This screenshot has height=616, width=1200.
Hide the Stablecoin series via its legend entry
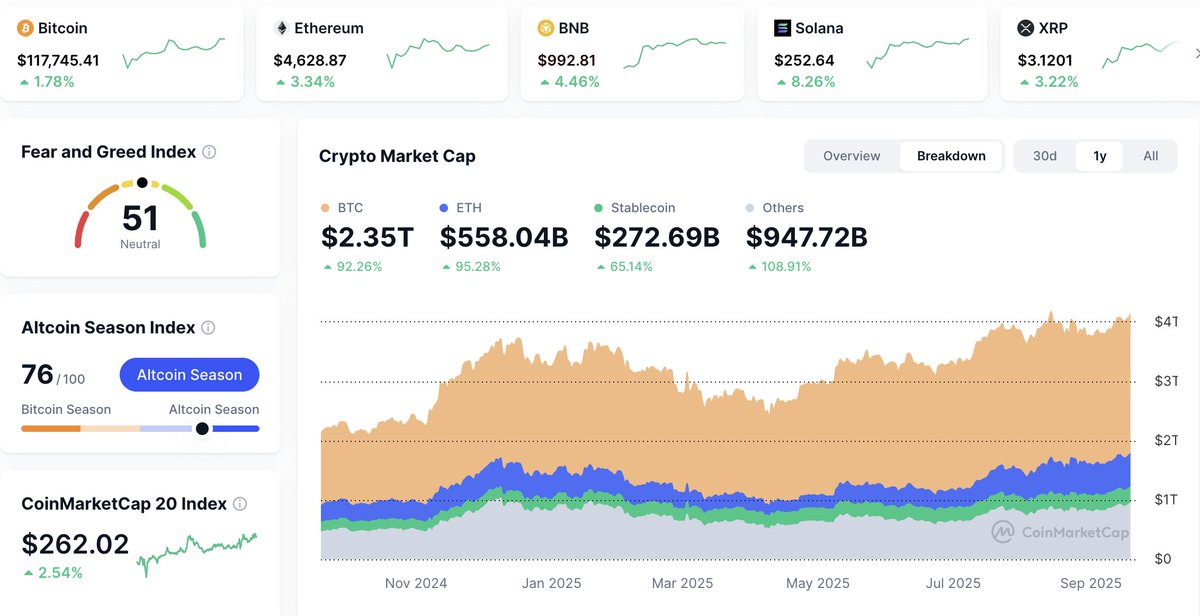(x=635, y=207)
